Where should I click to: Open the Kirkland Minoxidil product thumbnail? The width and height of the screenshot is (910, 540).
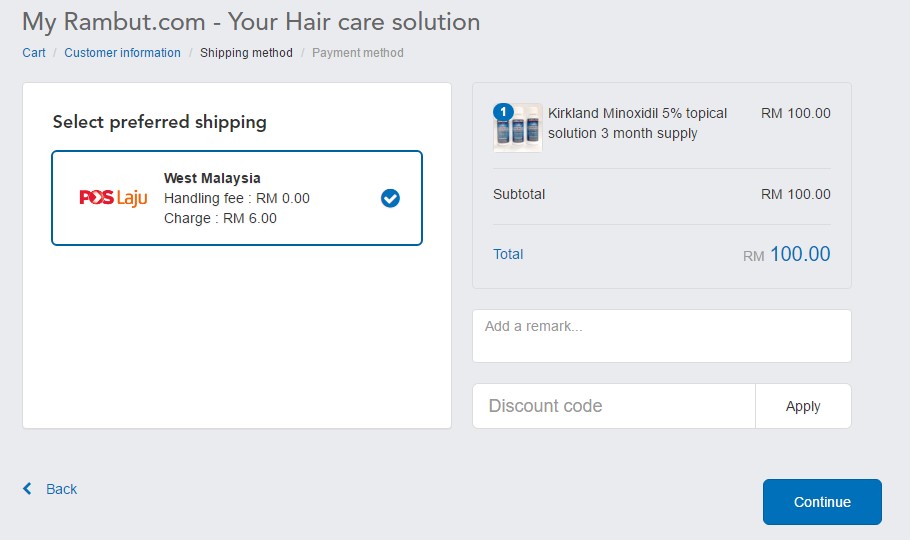point(518,128)
